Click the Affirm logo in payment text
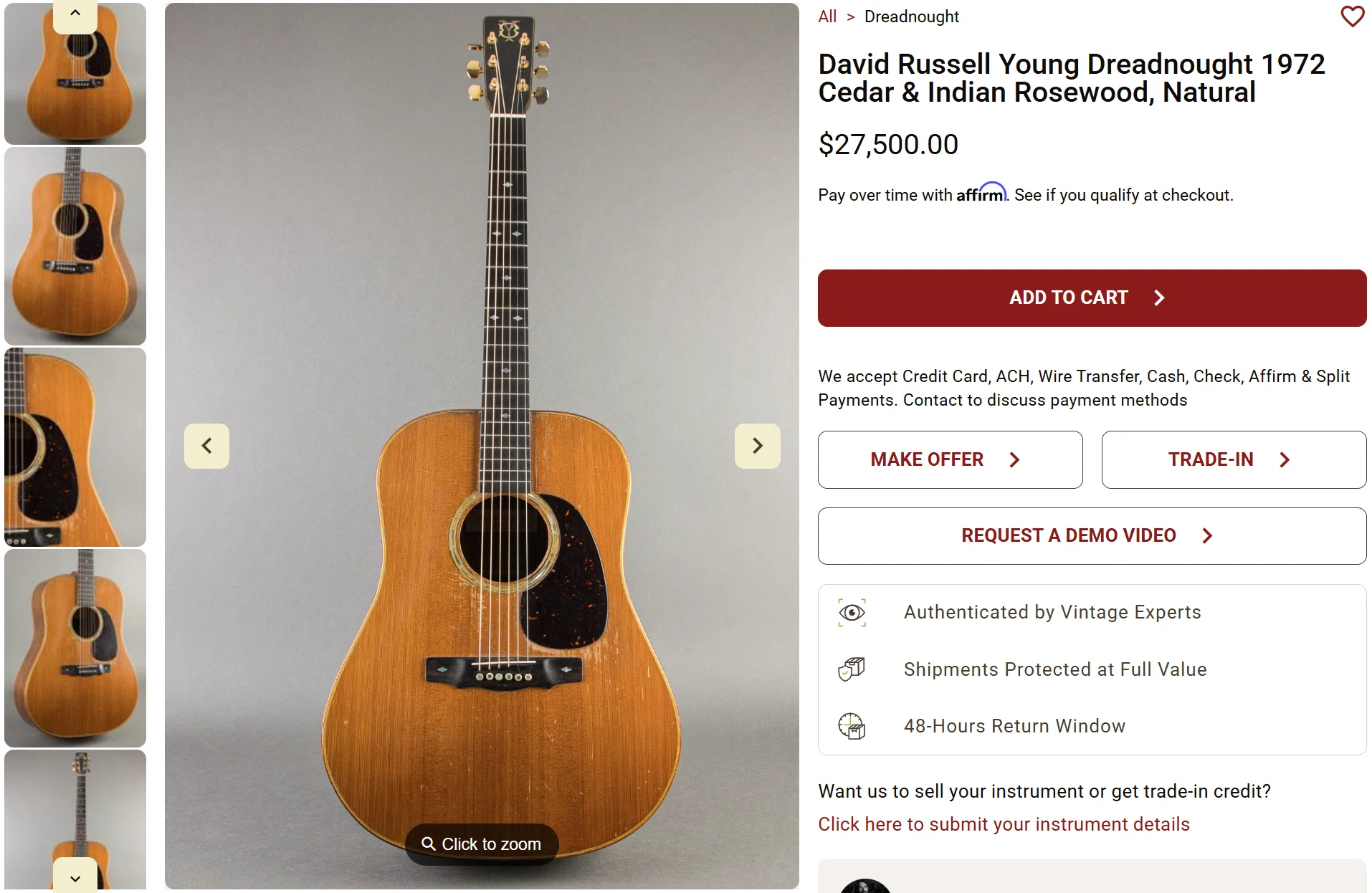Viewport: 1372px width, 893px height. pyautogui.click(x=981, y=194)
